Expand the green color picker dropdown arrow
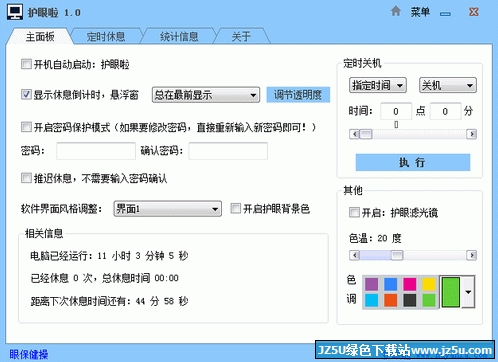498x362 pixels. 468,292
